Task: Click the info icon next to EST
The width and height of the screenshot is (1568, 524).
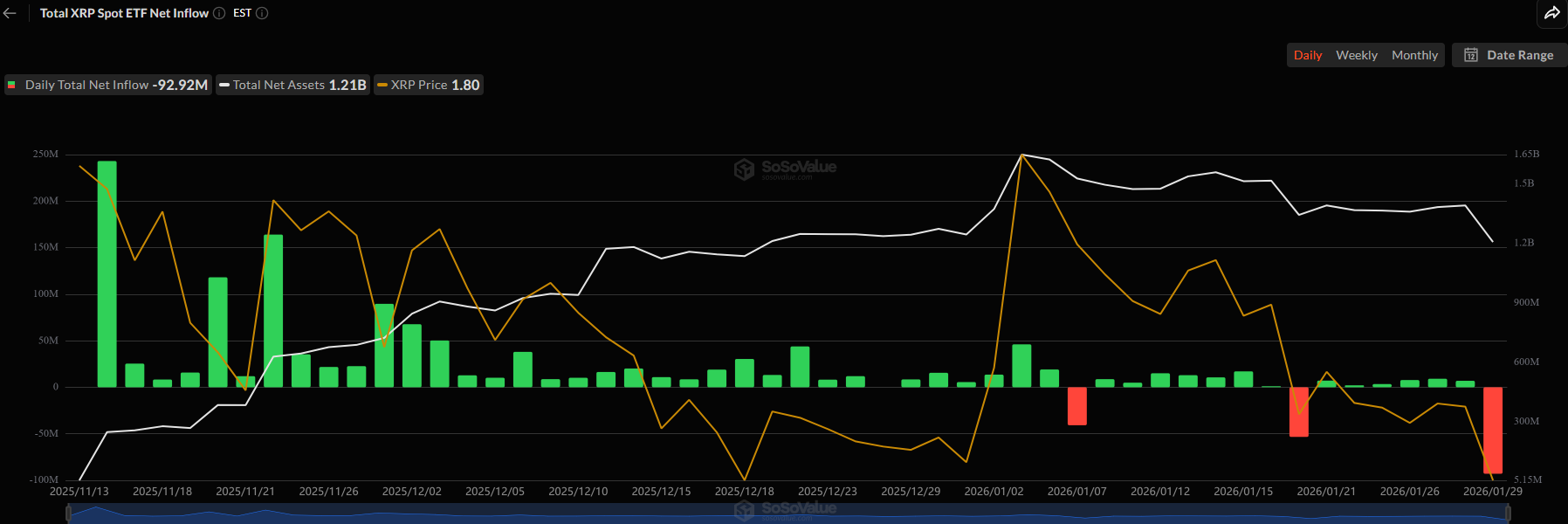Action: click(x=262, y=13)
